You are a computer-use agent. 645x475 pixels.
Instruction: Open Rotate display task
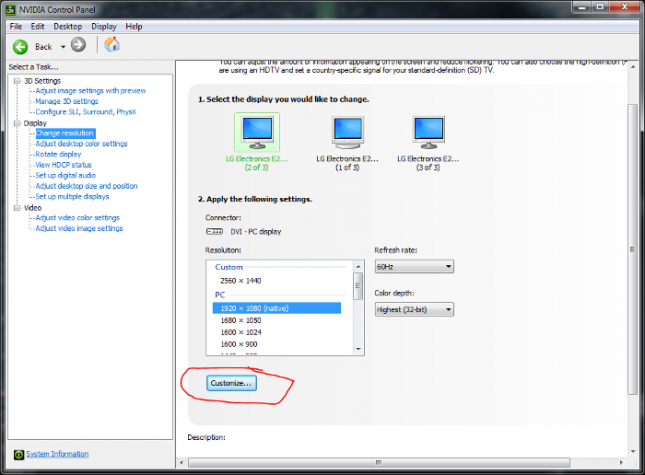click(x=58, y=154)
